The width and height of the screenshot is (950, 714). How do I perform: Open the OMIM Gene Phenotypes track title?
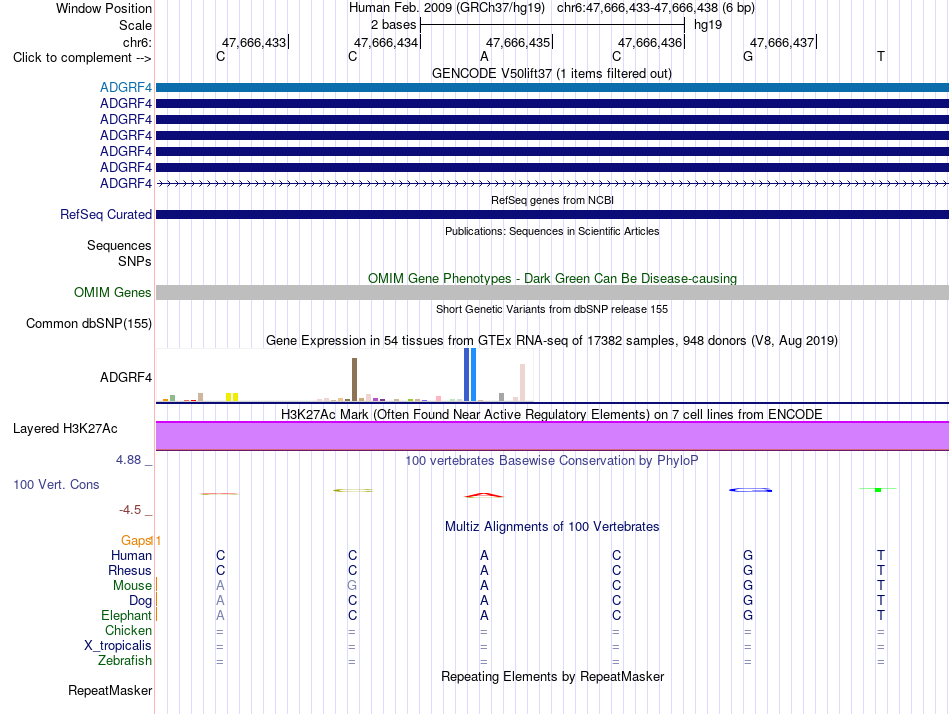coord(552,278)
